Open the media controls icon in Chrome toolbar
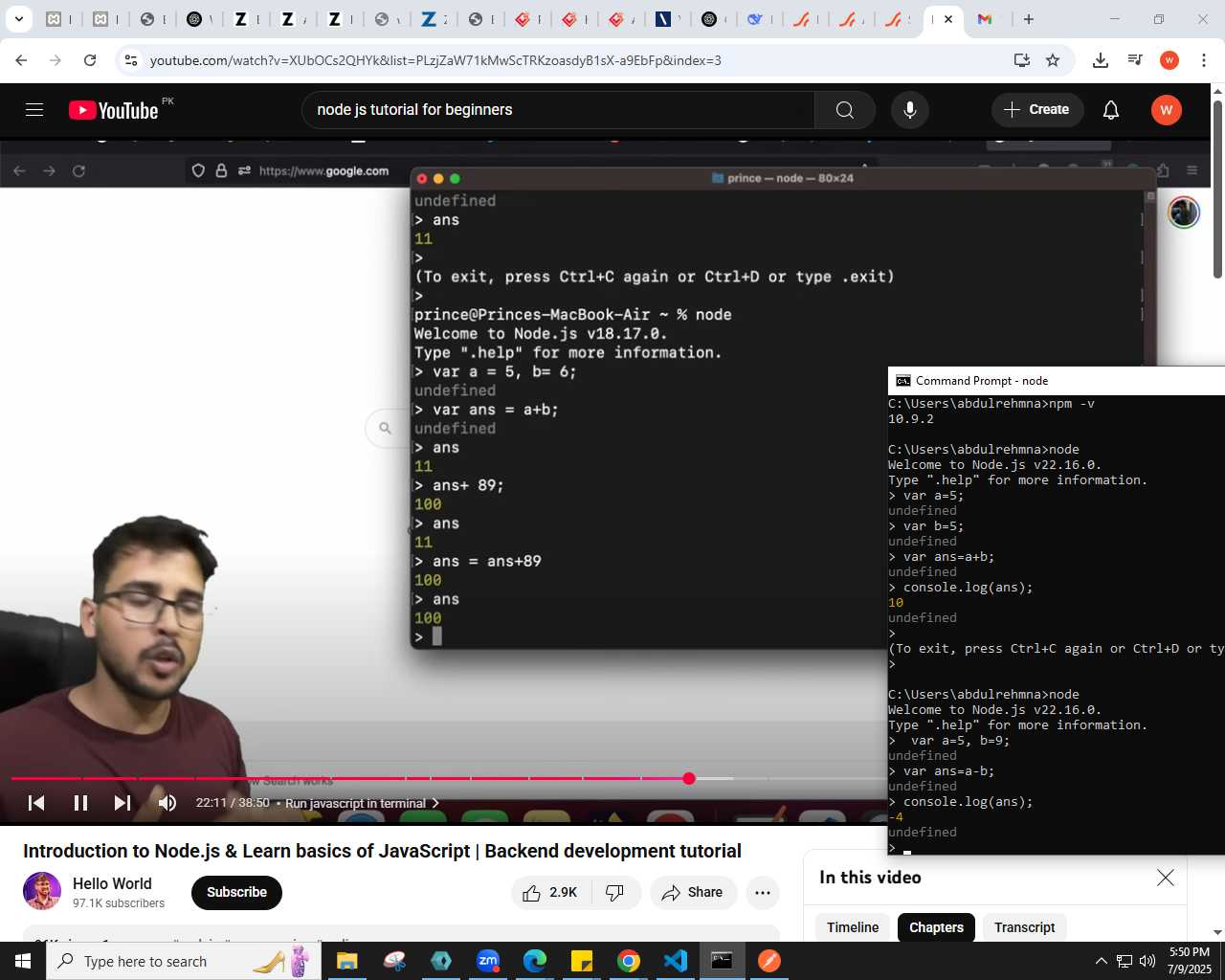 1135,60
